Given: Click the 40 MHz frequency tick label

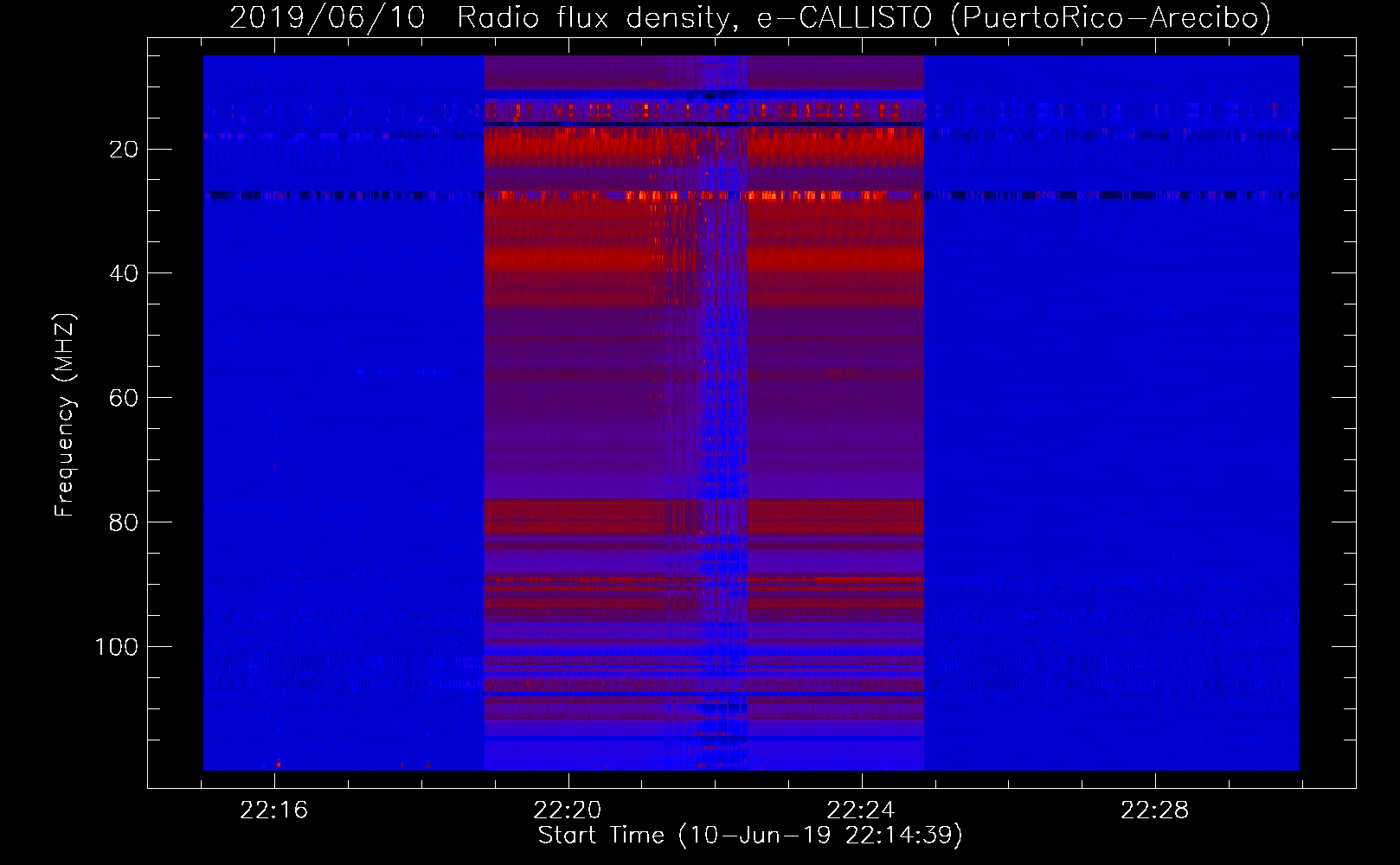Looking at the screenshot, I should pos(124,273).
